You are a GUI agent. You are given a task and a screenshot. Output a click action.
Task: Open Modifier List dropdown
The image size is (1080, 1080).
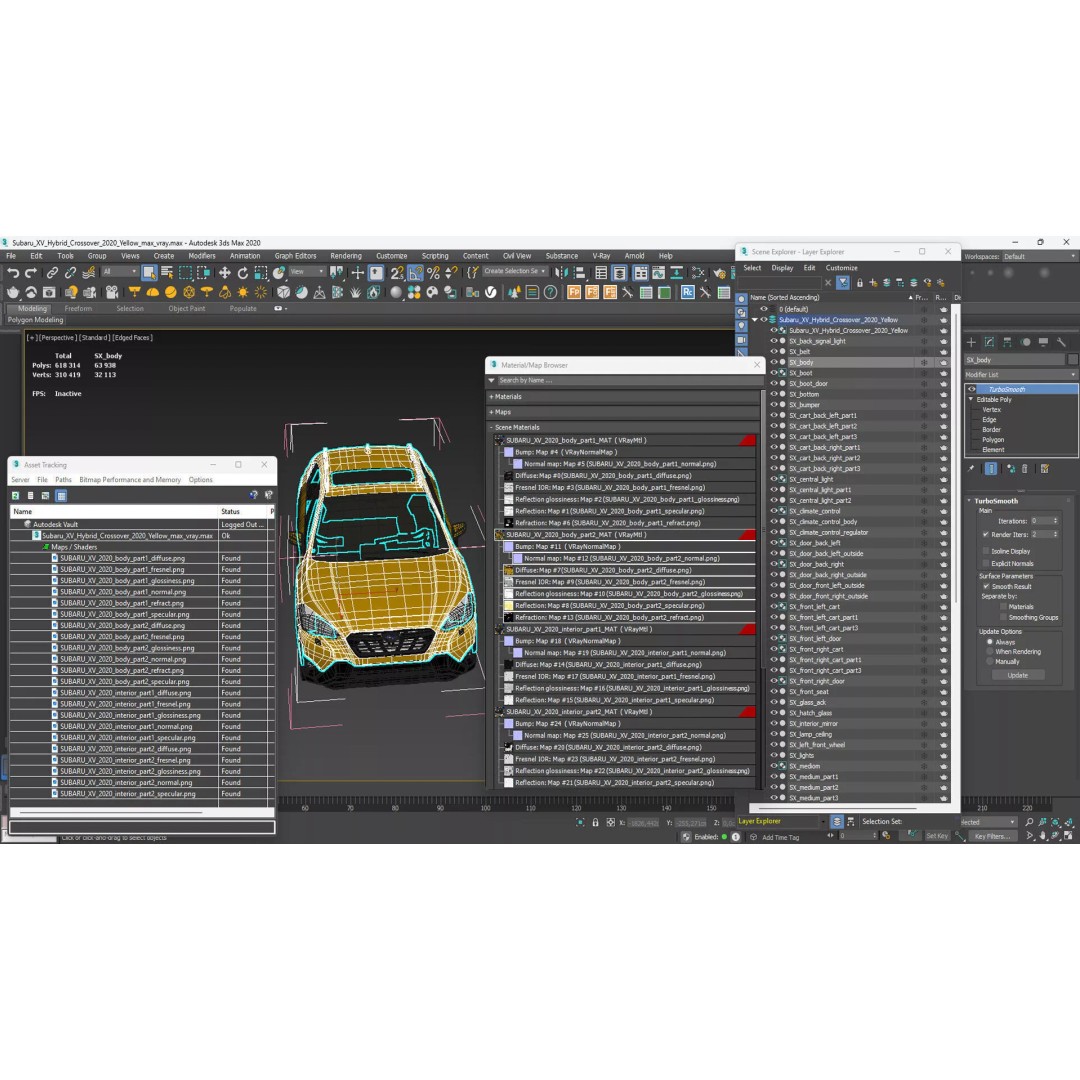[1021, 375]
